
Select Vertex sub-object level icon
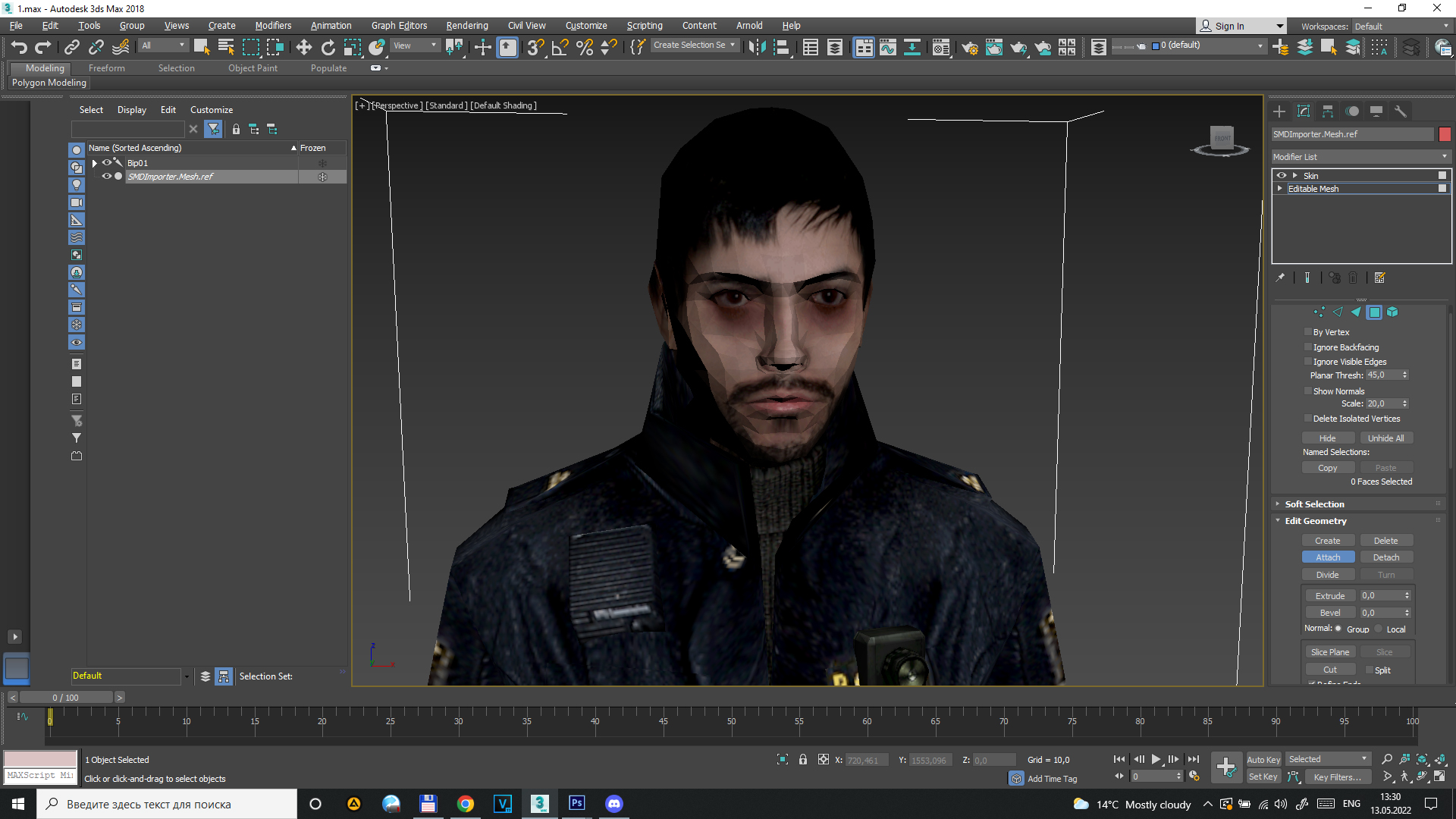click(1319, 312)
